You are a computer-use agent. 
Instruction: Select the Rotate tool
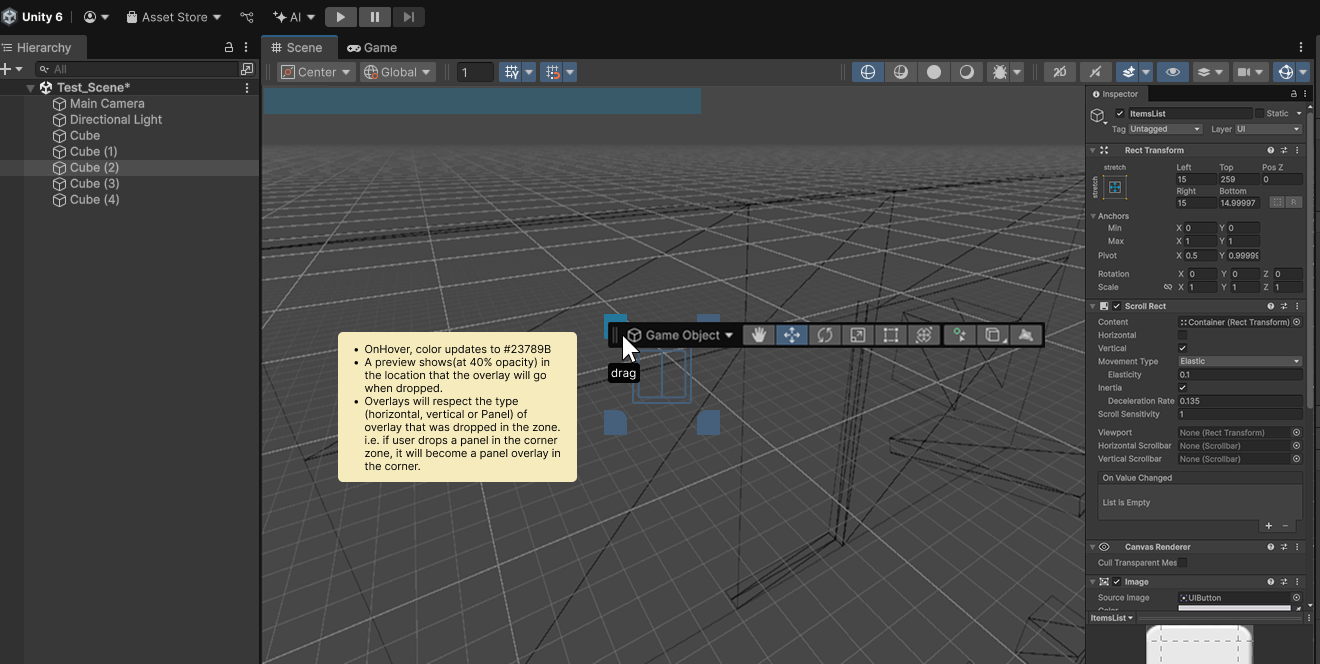824,335
